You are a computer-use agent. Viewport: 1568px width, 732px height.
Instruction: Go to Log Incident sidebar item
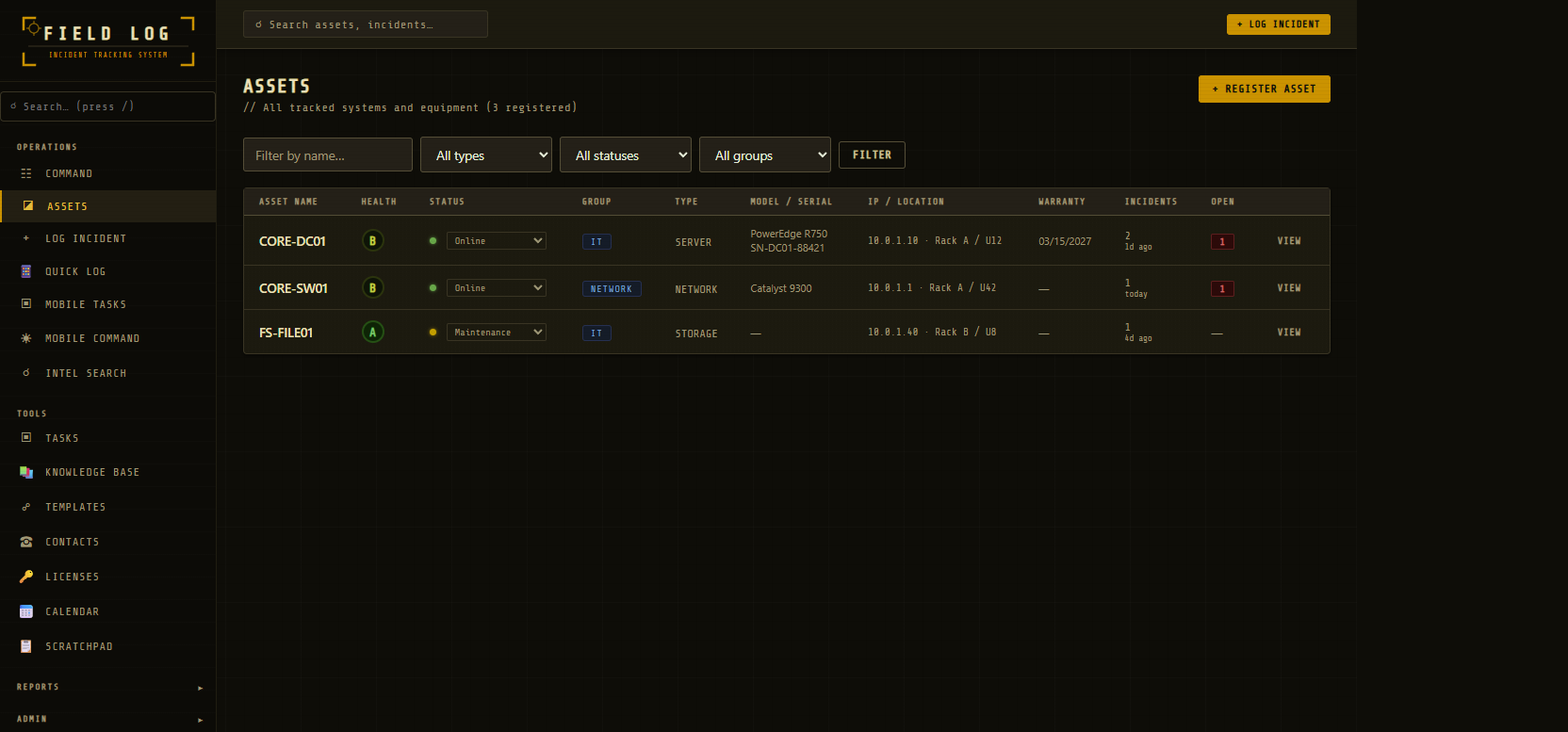coord(108,238)
